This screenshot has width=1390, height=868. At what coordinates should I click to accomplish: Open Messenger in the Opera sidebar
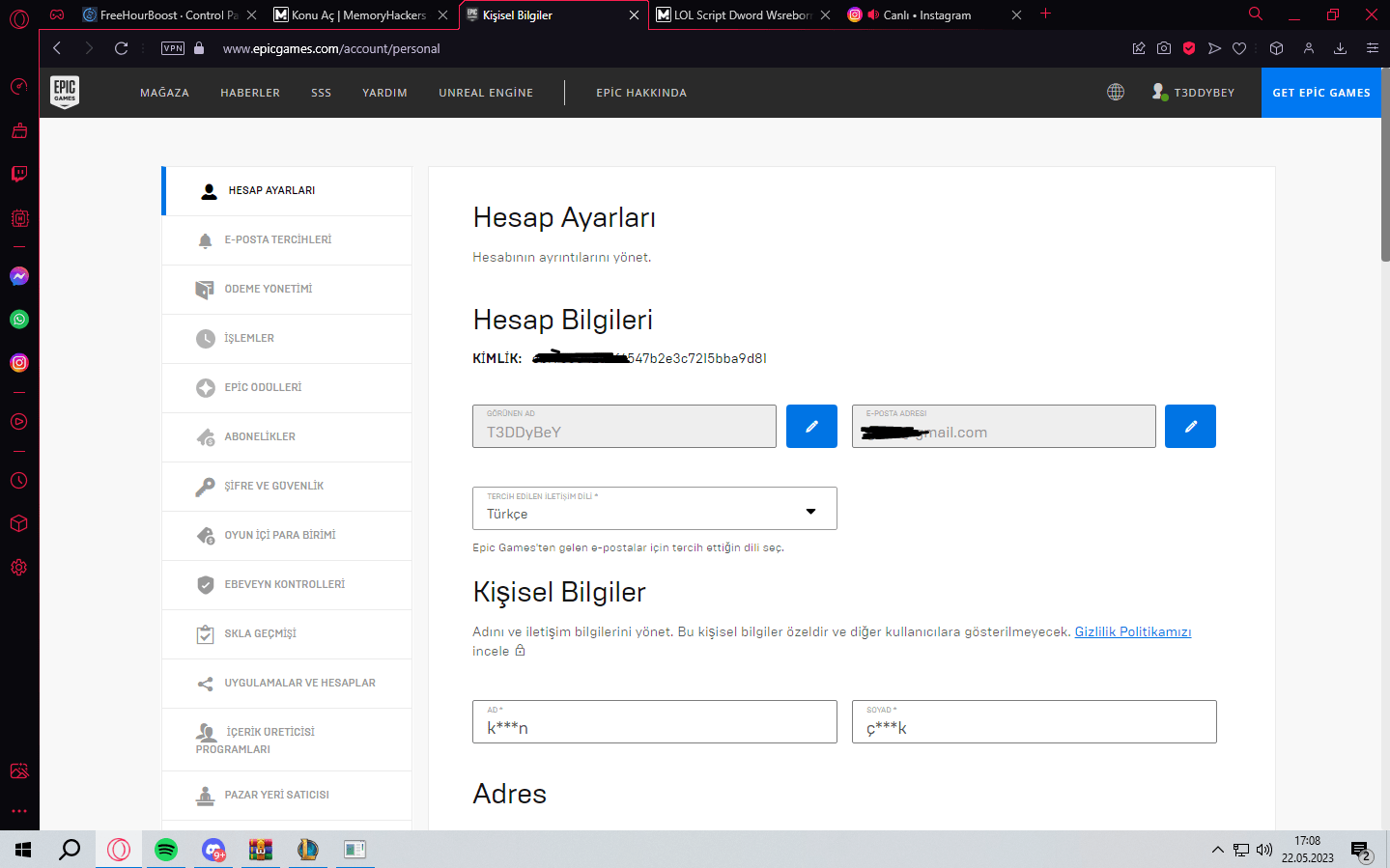coord(19,276)
